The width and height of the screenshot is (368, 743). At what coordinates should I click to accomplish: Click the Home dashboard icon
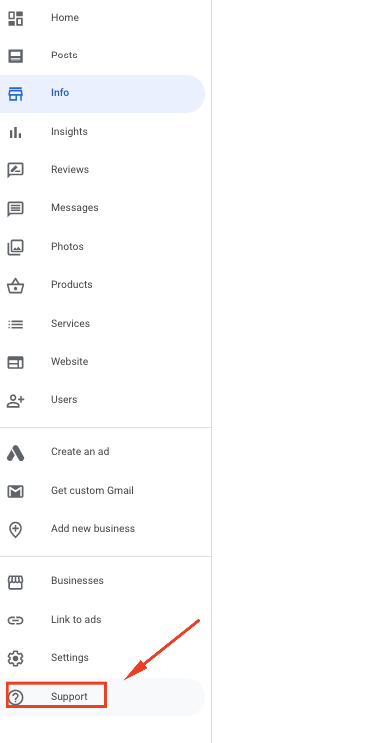coord(15,18)
